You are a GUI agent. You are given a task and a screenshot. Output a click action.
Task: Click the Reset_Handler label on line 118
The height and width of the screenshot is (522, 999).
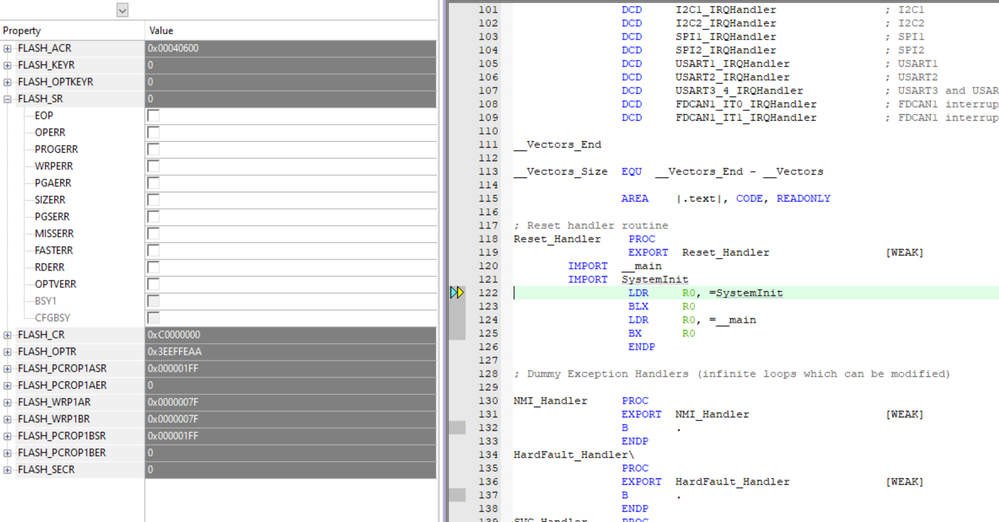557,239
